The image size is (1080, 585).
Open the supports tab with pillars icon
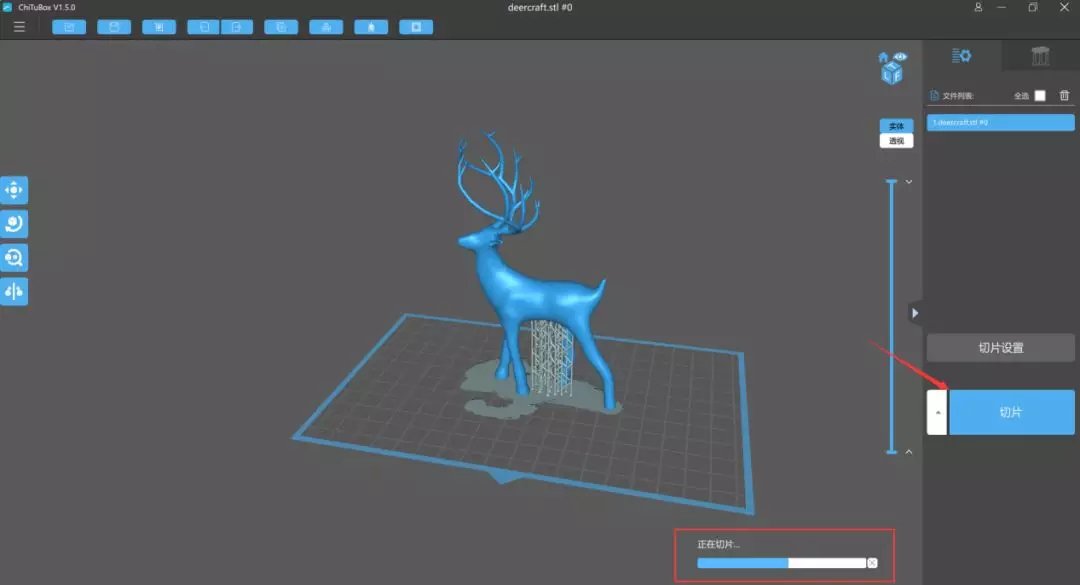point(1040,56)
